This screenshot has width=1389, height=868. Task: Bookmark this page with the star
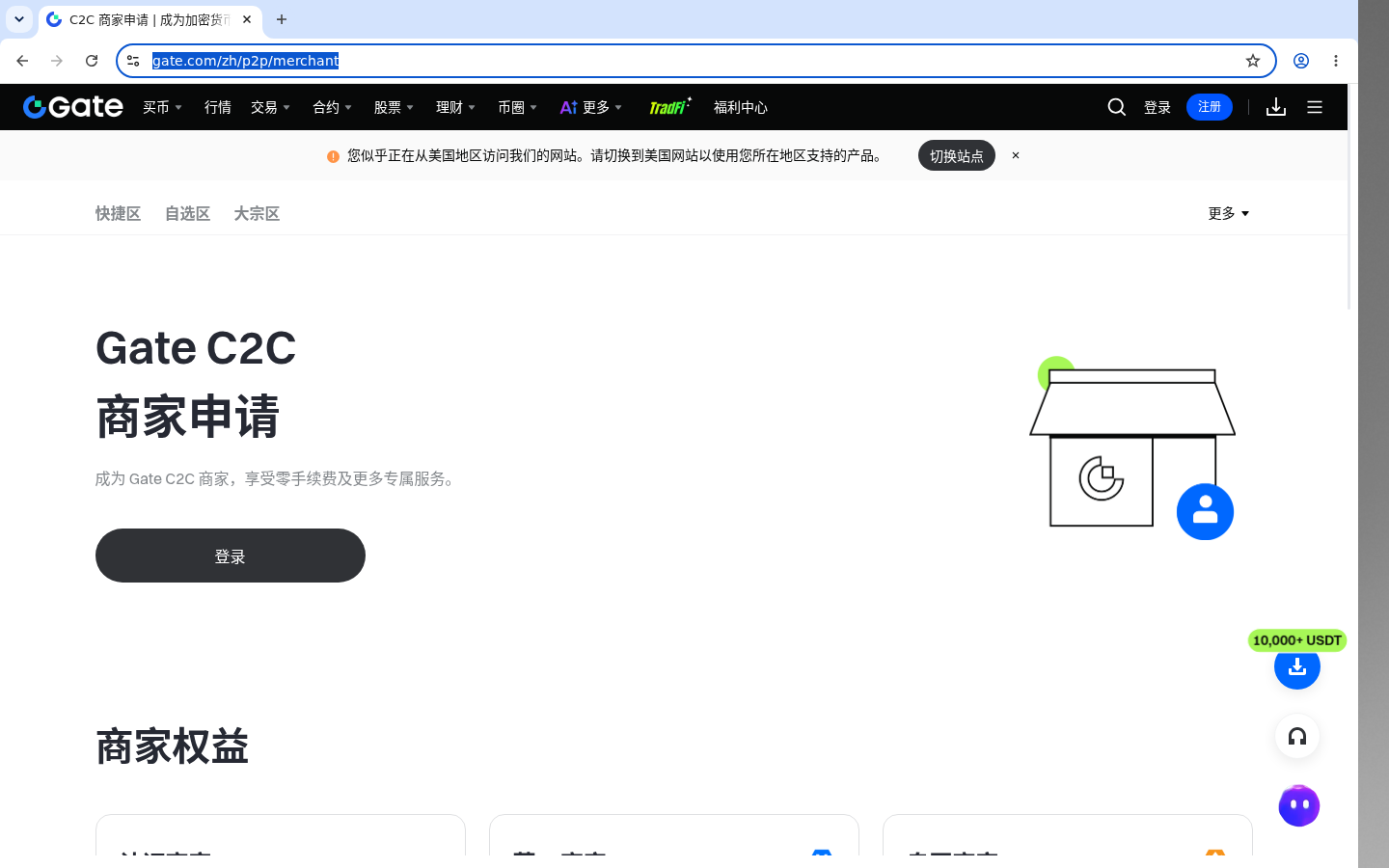click(1253, 61)
